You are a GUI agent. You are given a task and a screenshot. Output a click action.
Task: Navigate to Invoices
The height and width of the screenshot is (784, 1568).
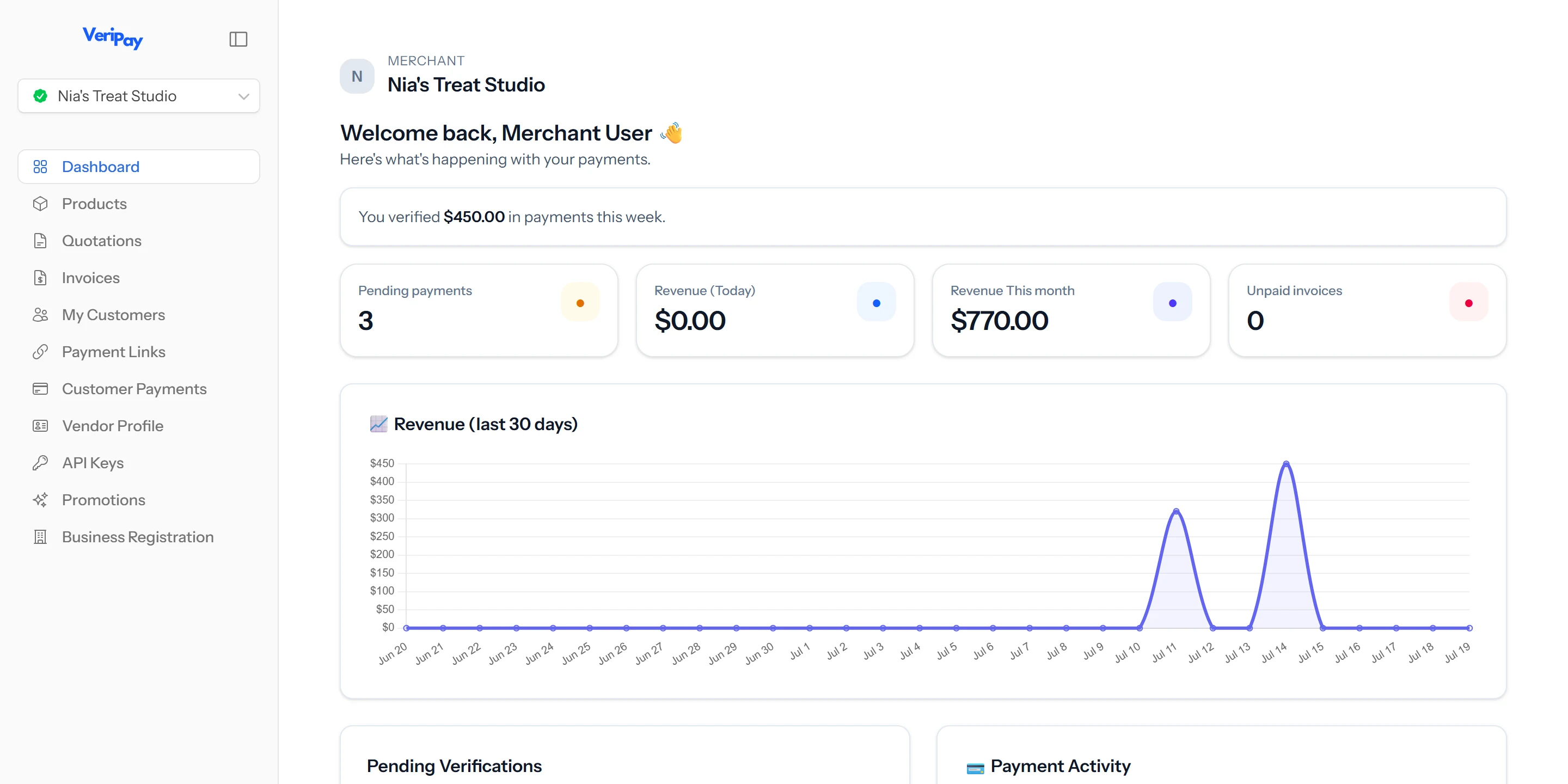click(139, 278)
